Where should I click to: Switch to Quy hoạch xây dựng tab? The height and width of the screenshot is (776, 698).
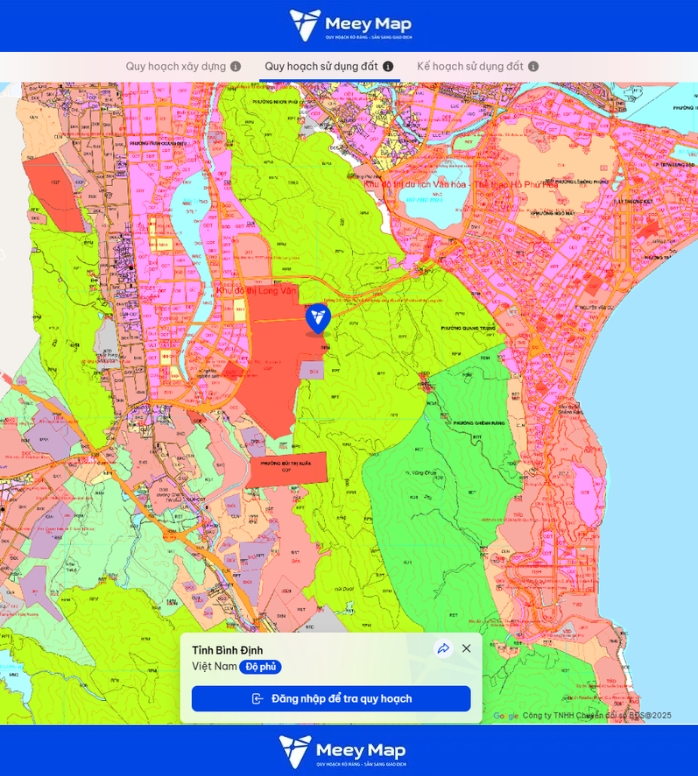pos(175,67)
